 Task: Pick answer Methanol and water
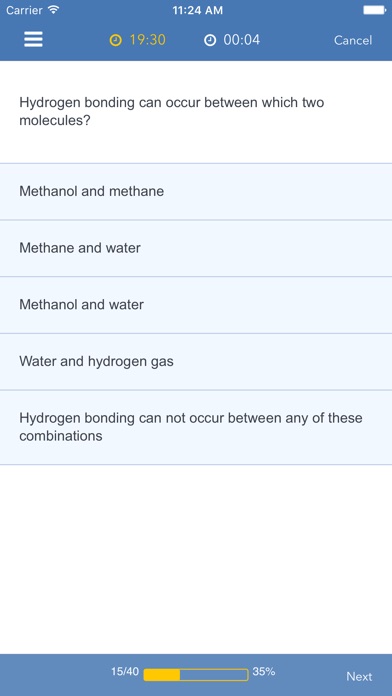(x=196, y=305)
